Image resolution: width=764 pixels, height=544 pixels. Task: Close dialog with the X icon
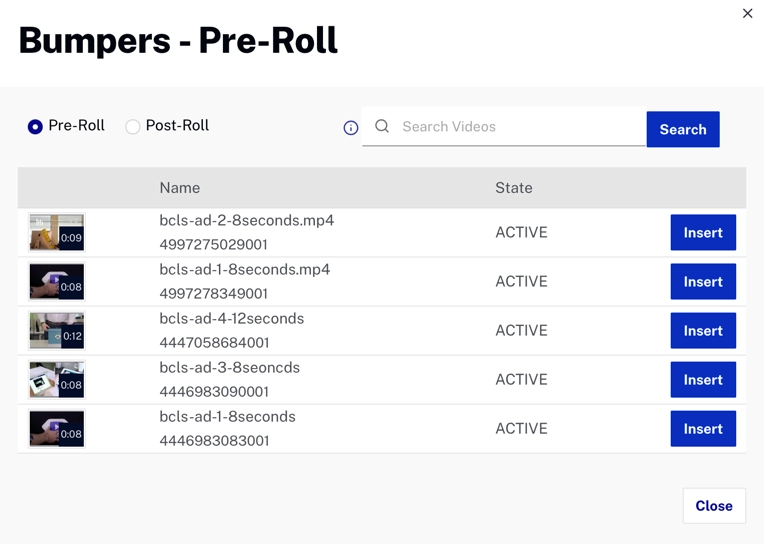pos(747,13)
